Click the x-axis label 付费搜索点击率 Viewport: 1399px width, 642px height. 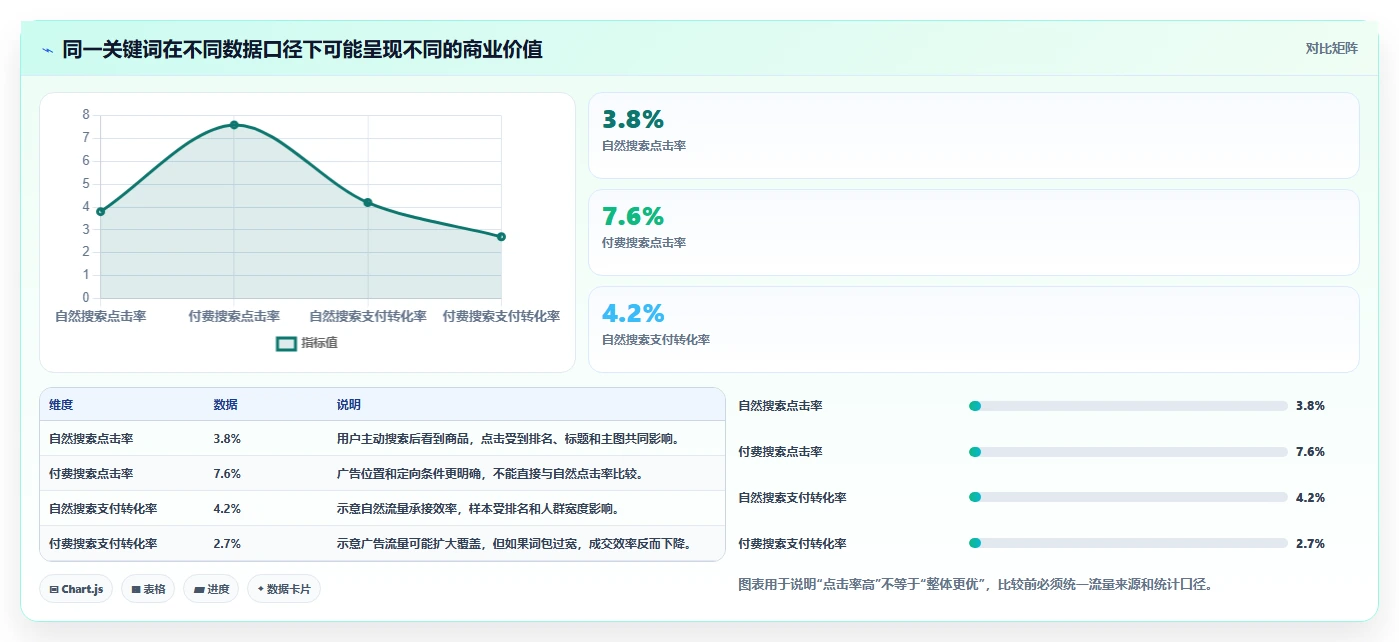point(234,316)
